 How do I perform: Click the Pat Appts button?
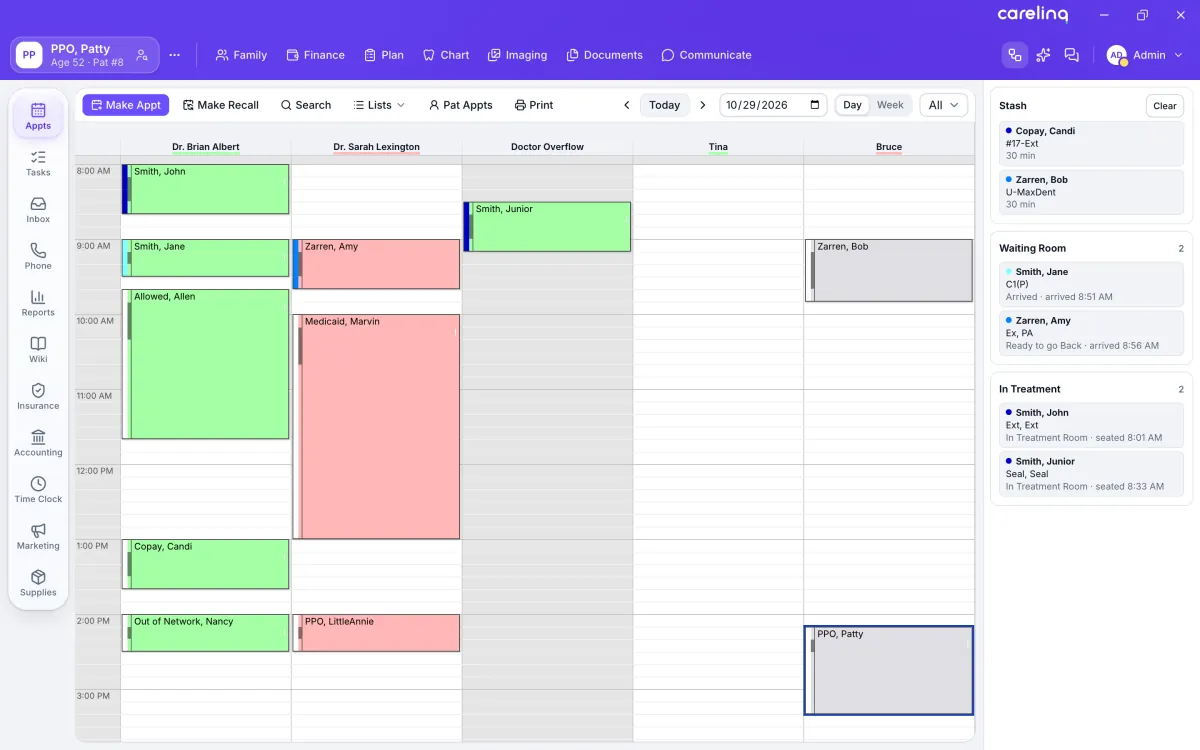coord(461,105)
